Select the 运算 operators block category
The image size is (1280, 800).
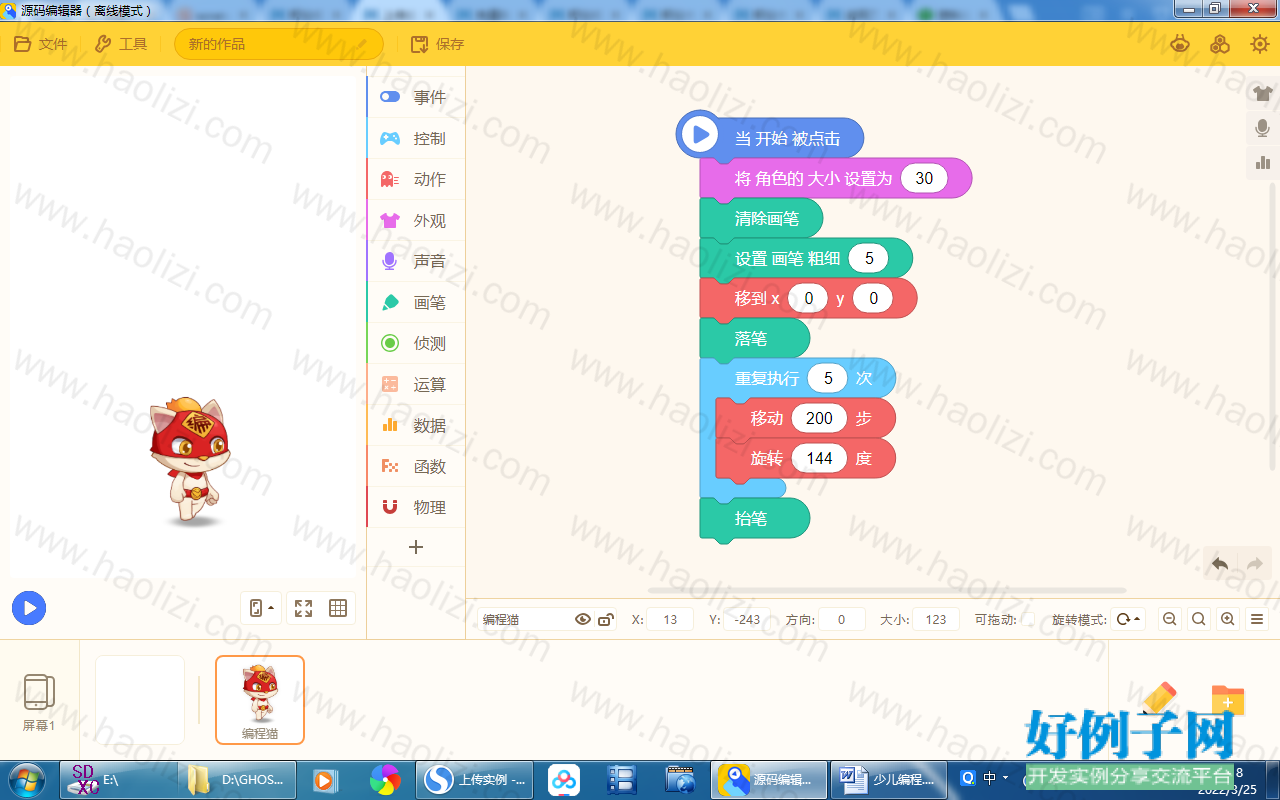(x=416, y=384)
